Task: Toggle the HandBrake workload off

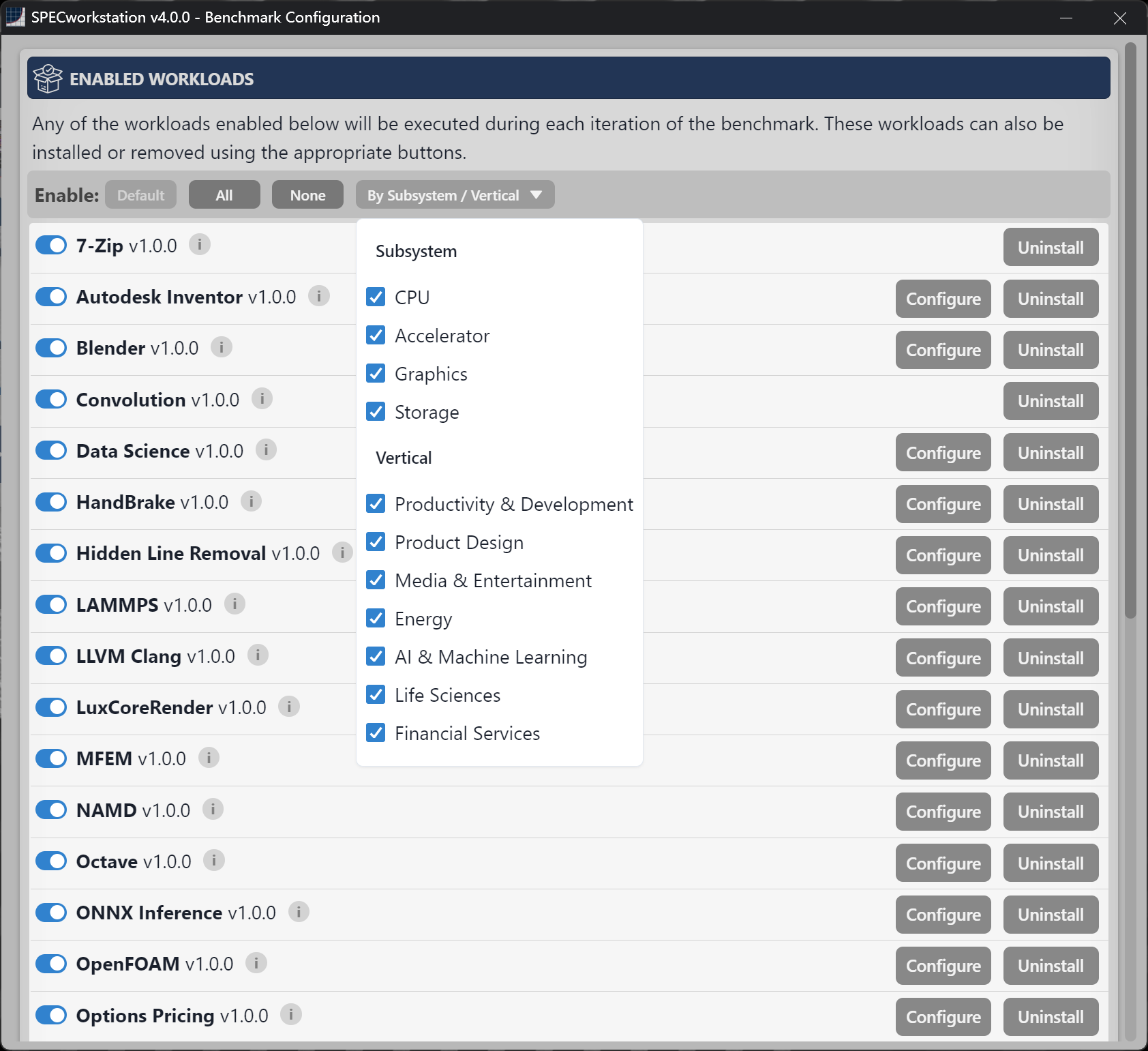Action: coord(51,502)
